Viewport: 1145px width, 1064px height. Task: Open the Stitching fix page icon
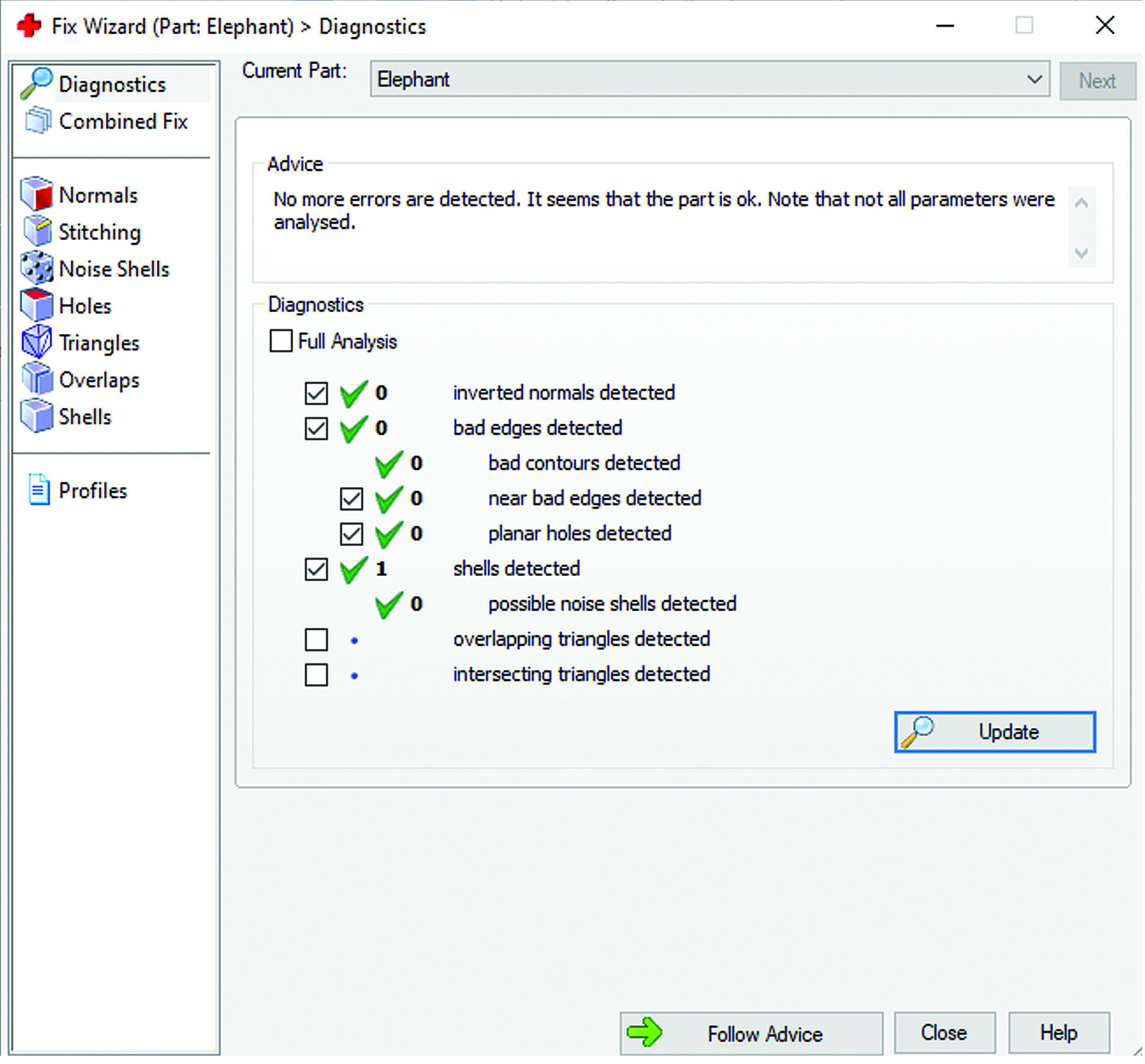click(x=37, y=231)
